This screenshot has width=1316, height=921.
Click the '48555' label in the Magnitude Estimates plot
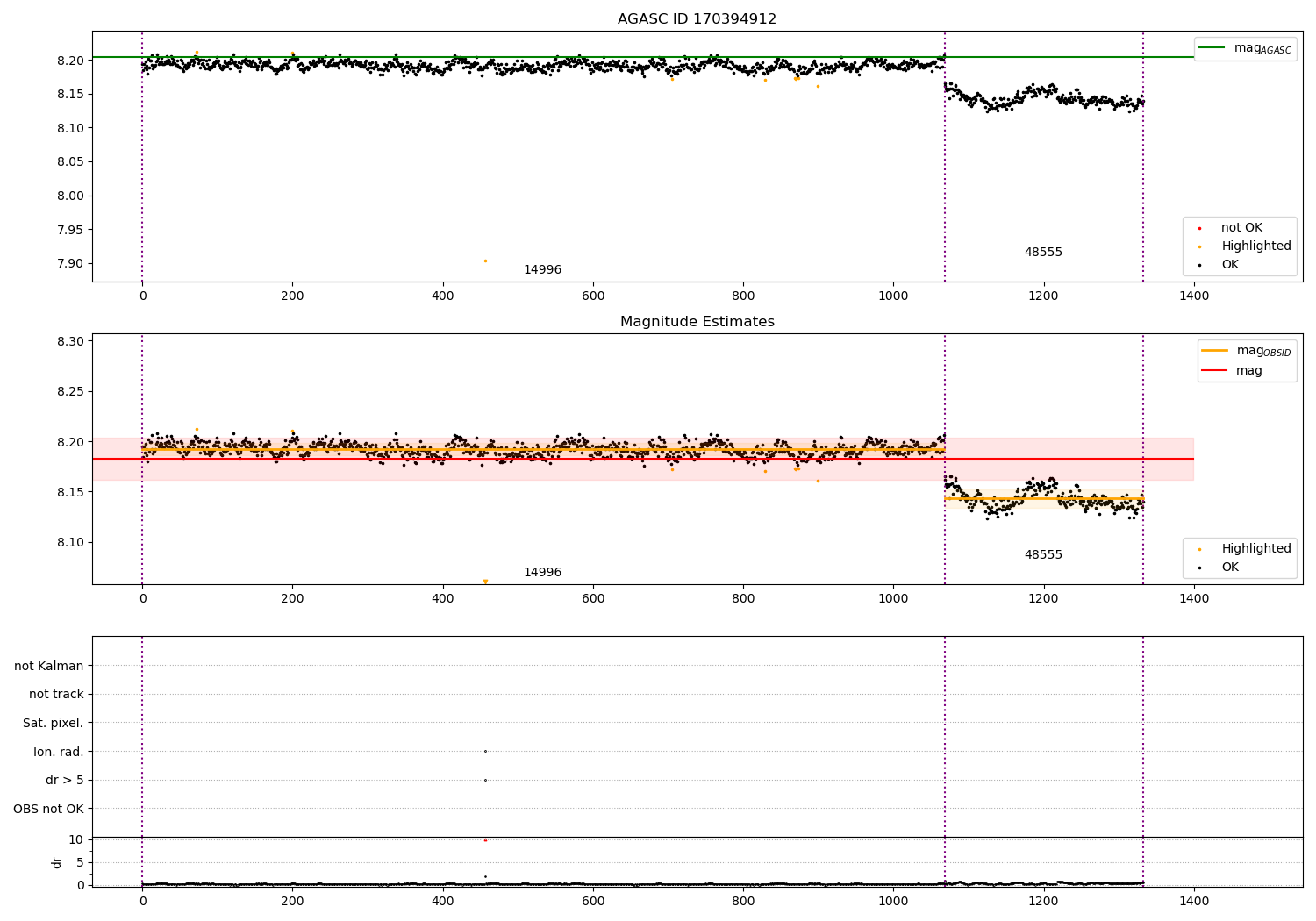click(x=1043, y=555)
